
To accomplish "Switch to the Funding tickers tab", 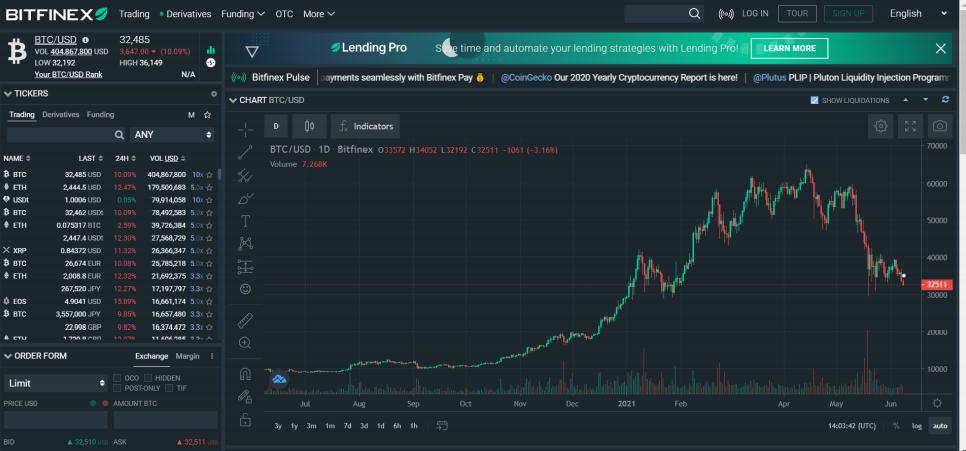I will [x=100, y=115].
